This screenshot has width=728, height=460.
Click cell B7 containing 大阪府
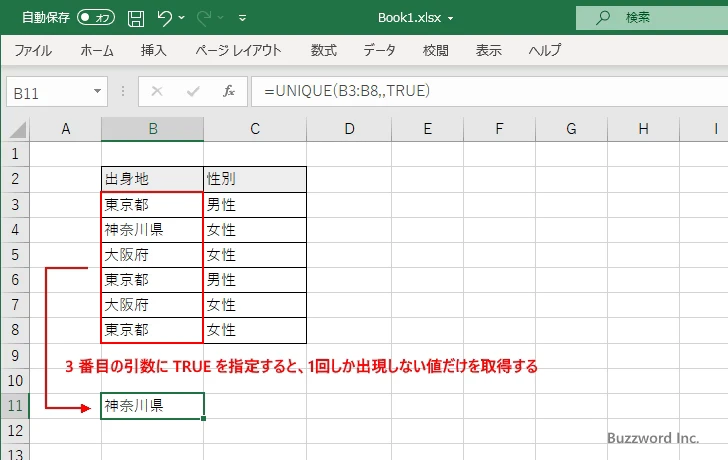click(152, 305)
